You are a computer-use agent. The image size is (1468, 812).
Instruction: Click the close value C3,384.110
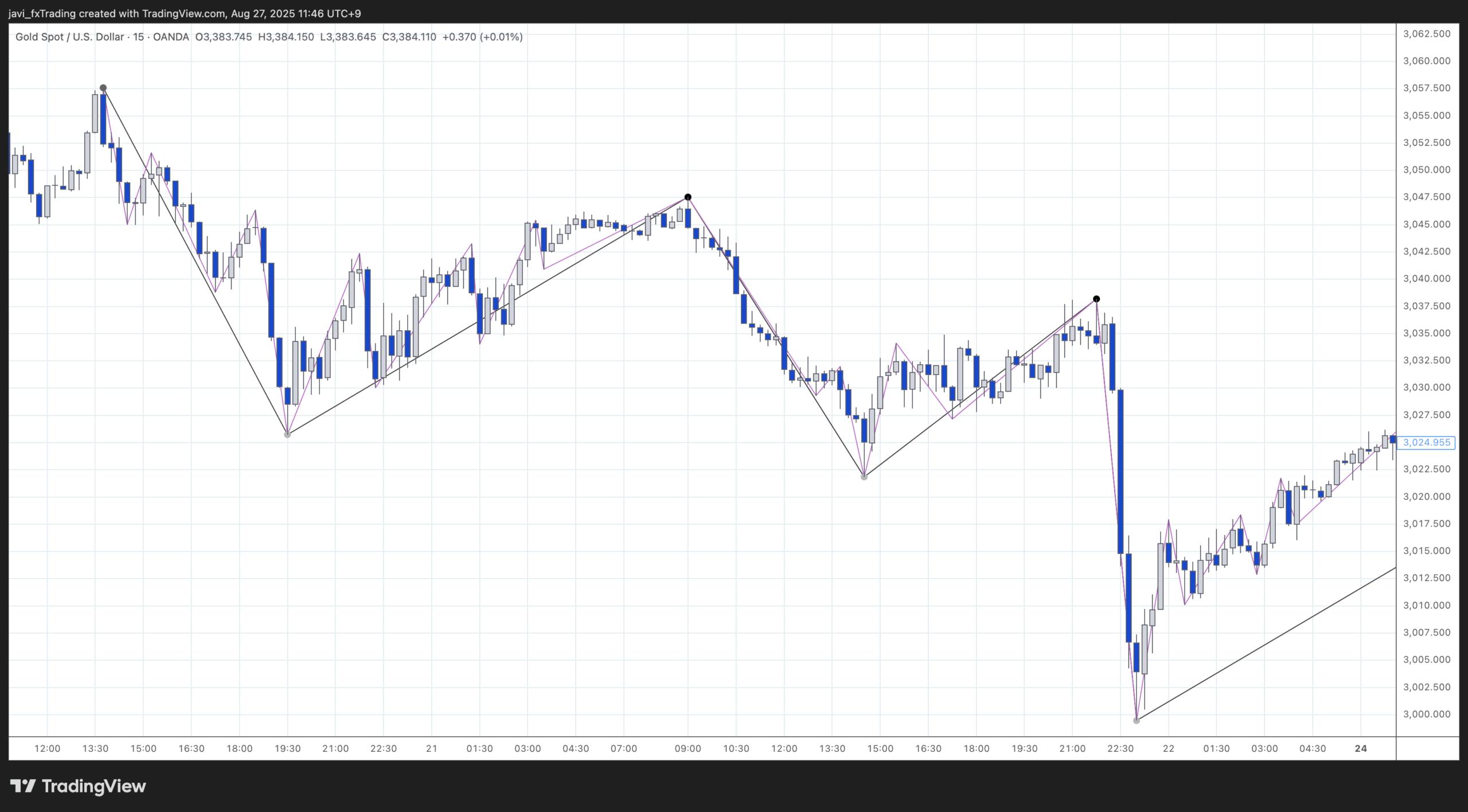point(409,36)
